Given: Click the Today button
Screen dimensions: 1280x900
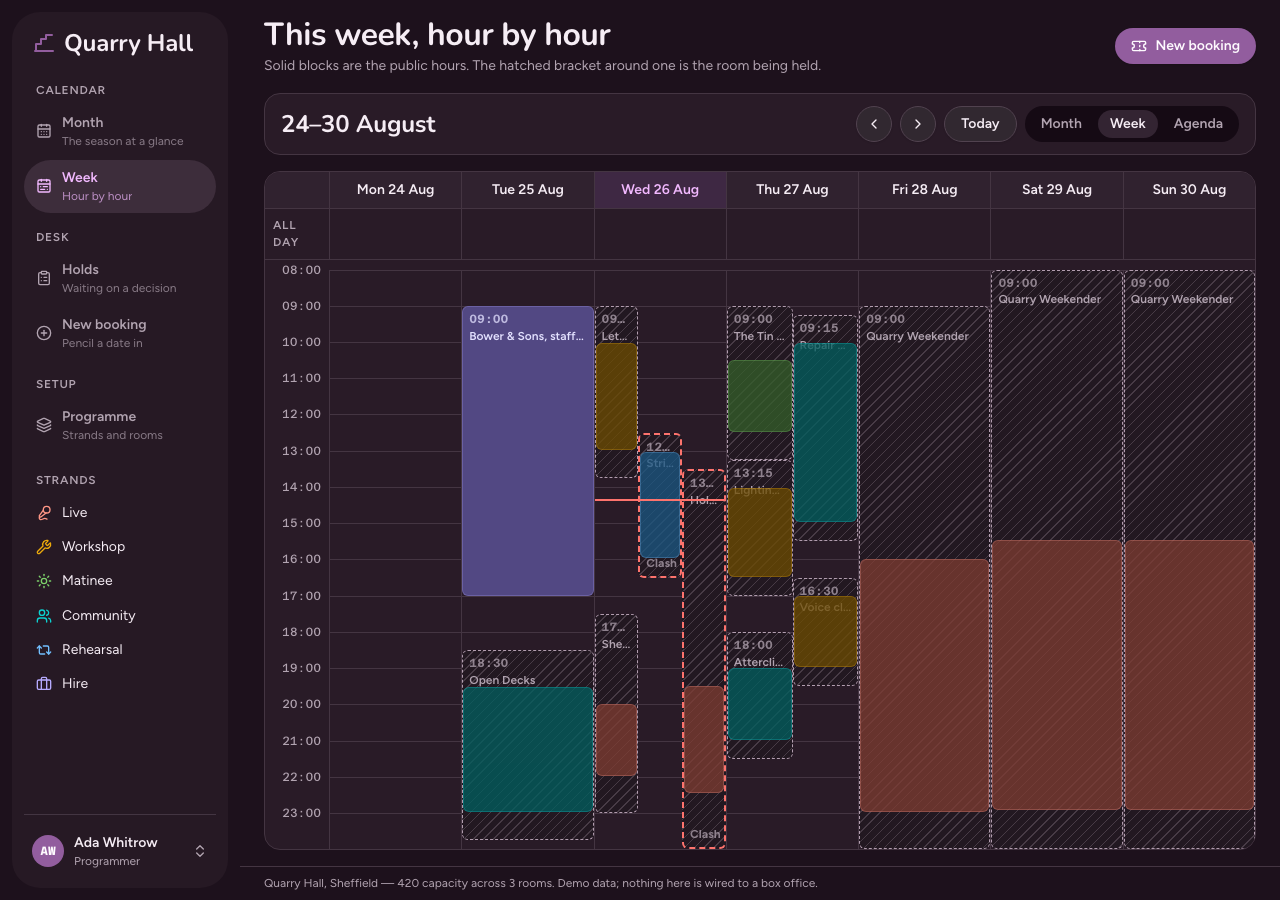Looking at the screenshot, I should [x=980, y=124].
